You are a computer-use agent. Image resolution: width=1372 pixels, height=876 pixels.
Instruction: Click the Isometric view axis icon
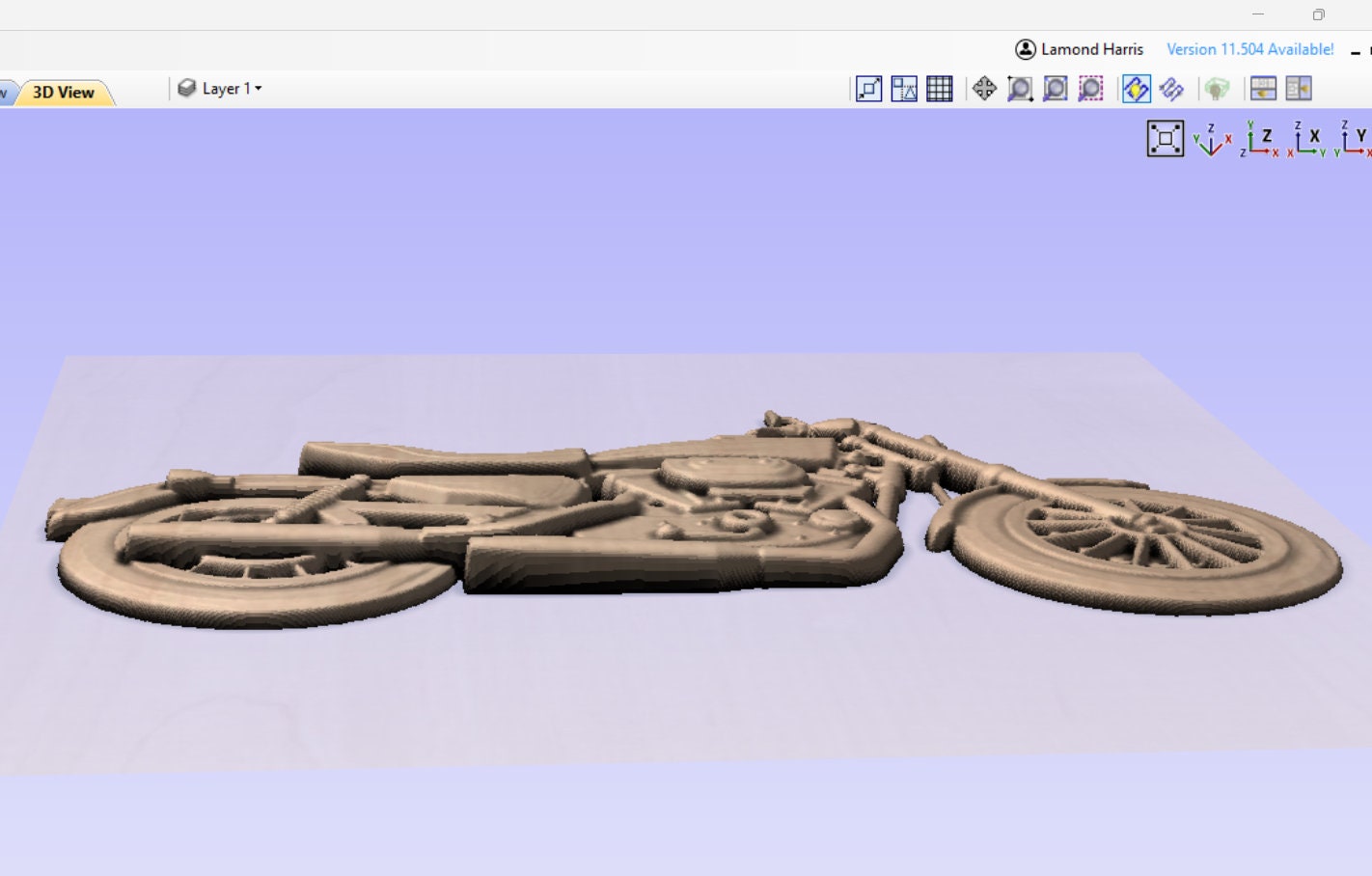(x=1210, y=138)
